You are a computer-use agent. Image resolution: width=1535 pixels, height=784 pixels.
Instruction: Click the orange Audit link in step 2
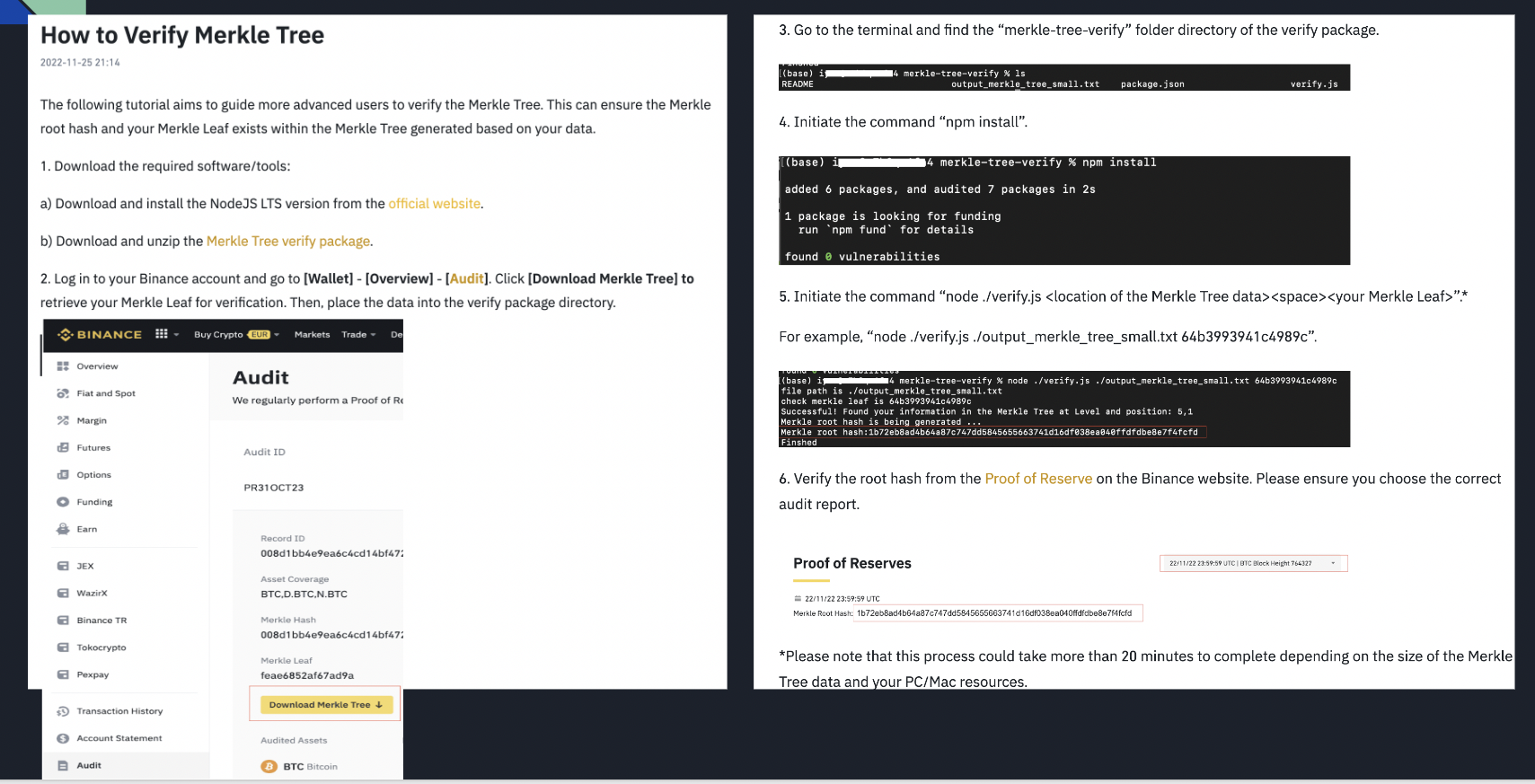point(466,278)
